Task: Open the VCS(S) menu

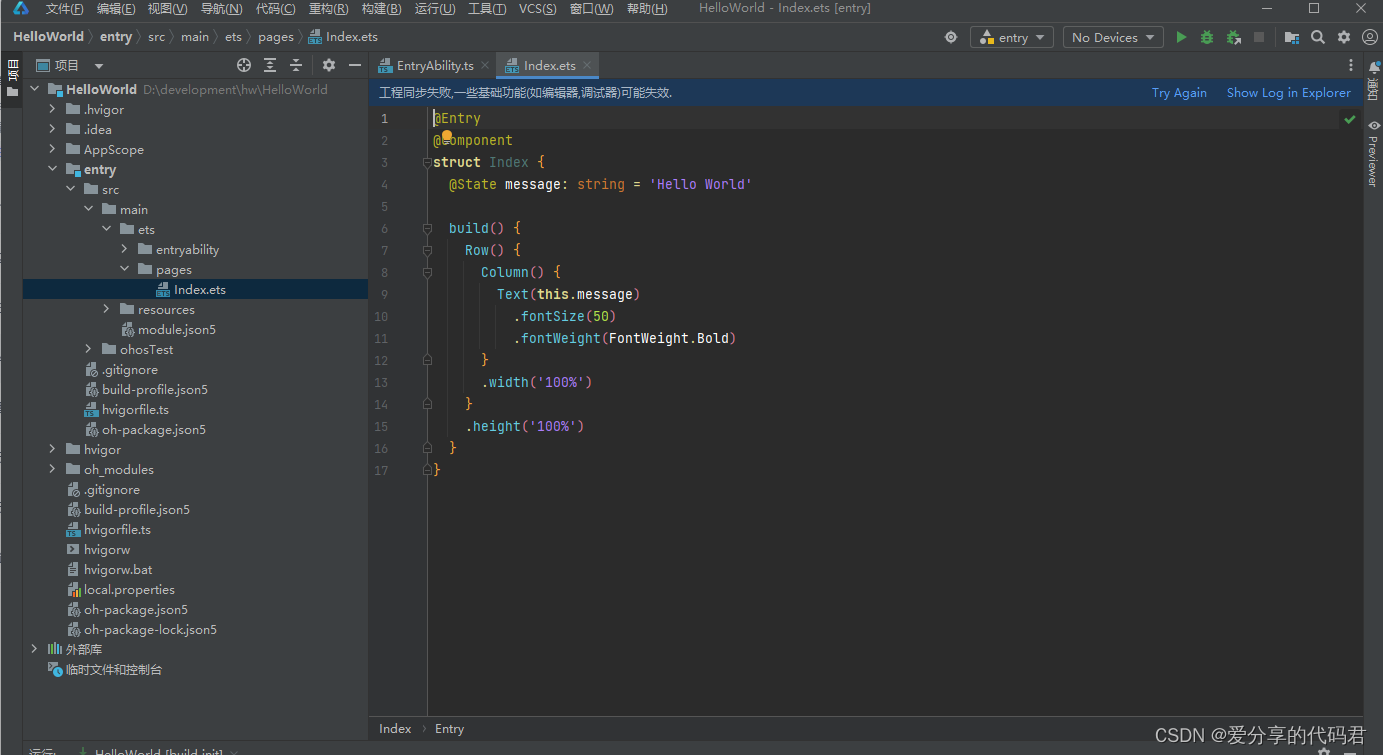Action: (x=538, y=9)
